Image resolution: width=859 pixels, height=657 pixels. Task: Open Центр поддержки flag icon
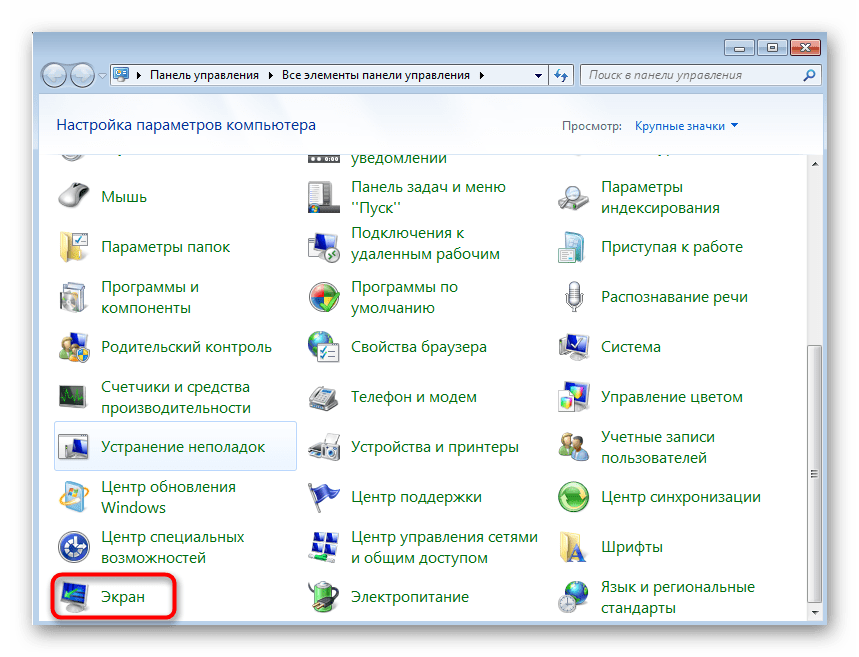click(325, 497)
